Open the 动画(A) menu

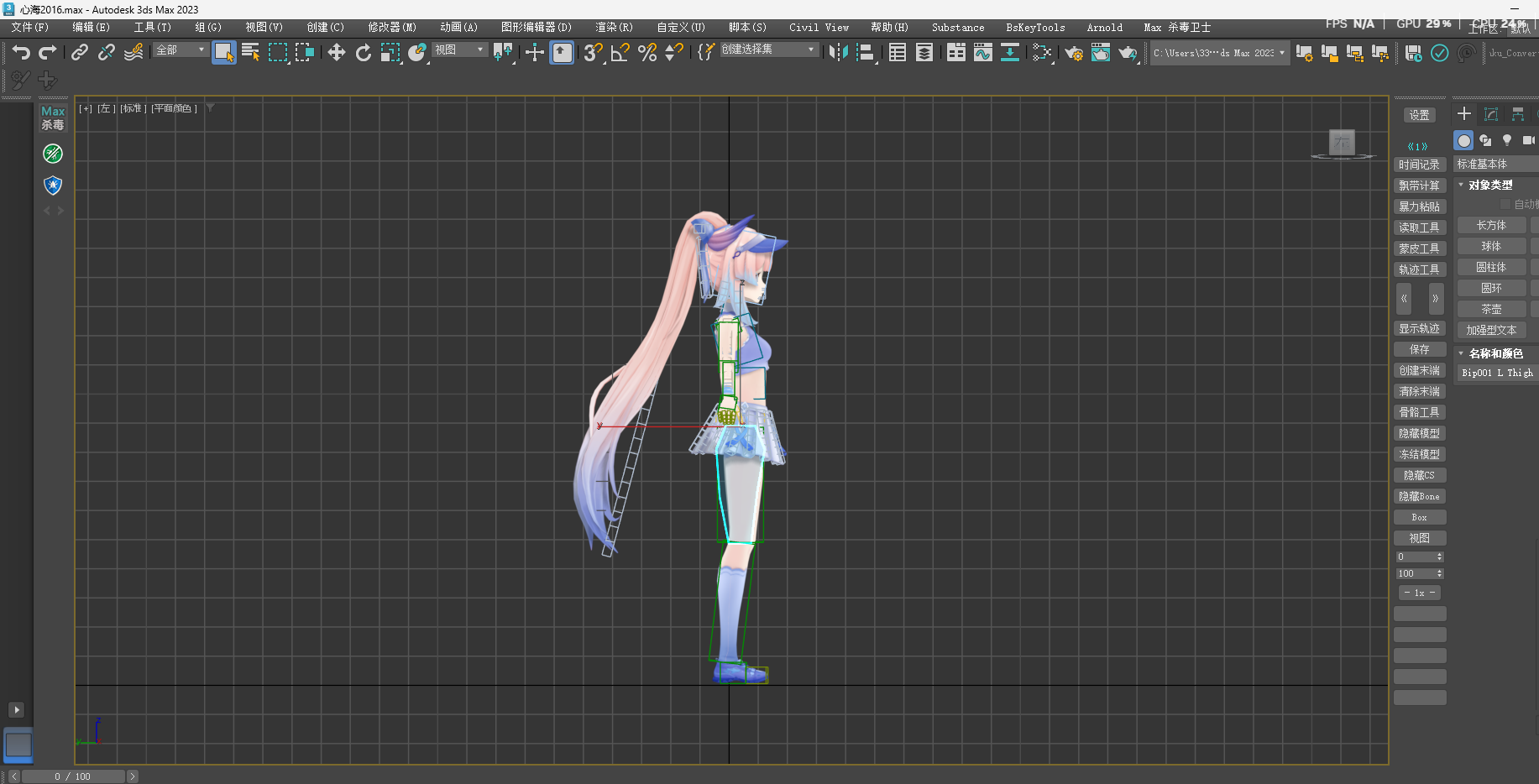(458, 28)
